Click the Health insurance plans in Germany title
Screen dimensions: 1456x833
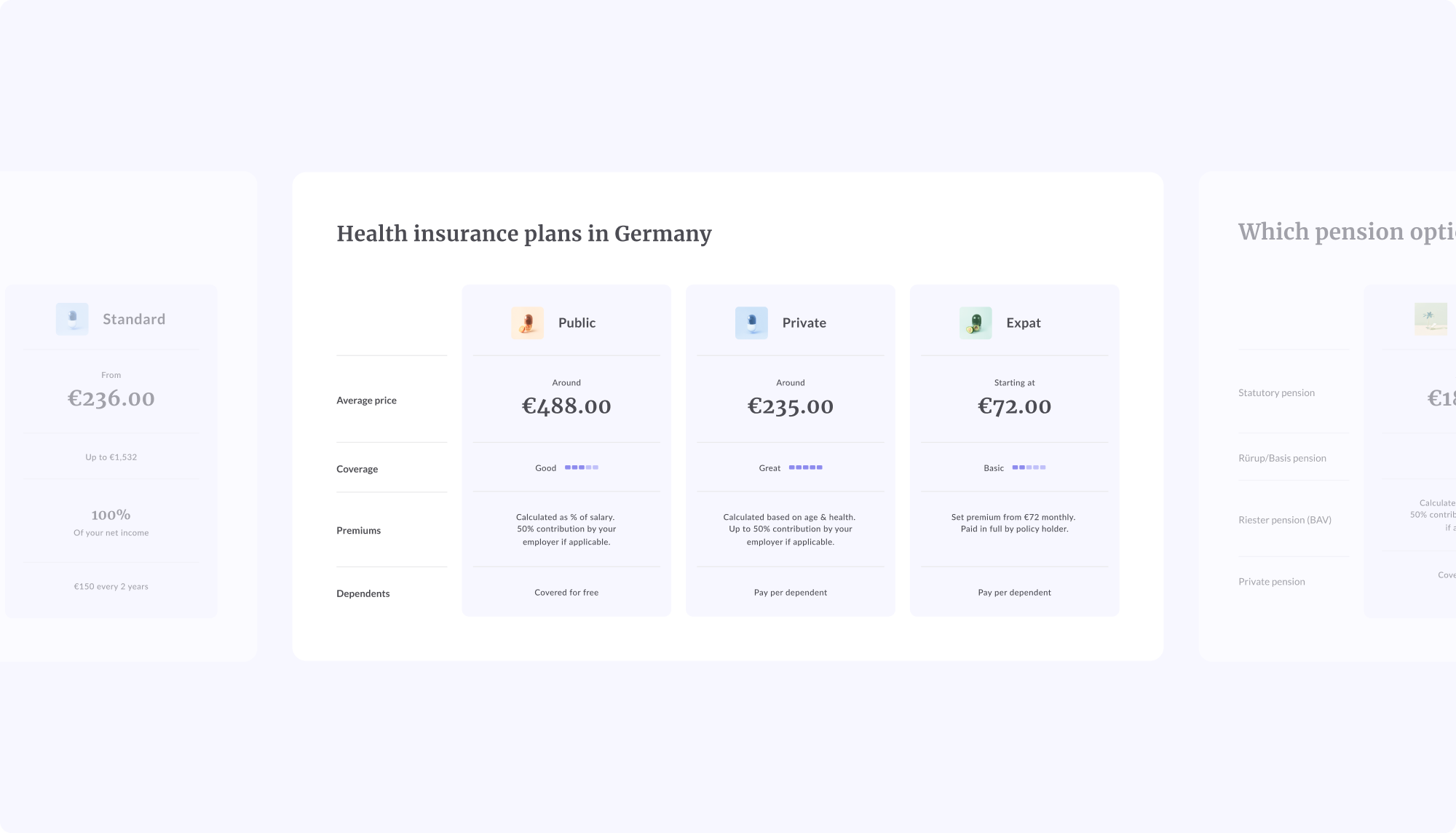click(x=523, y=234)
